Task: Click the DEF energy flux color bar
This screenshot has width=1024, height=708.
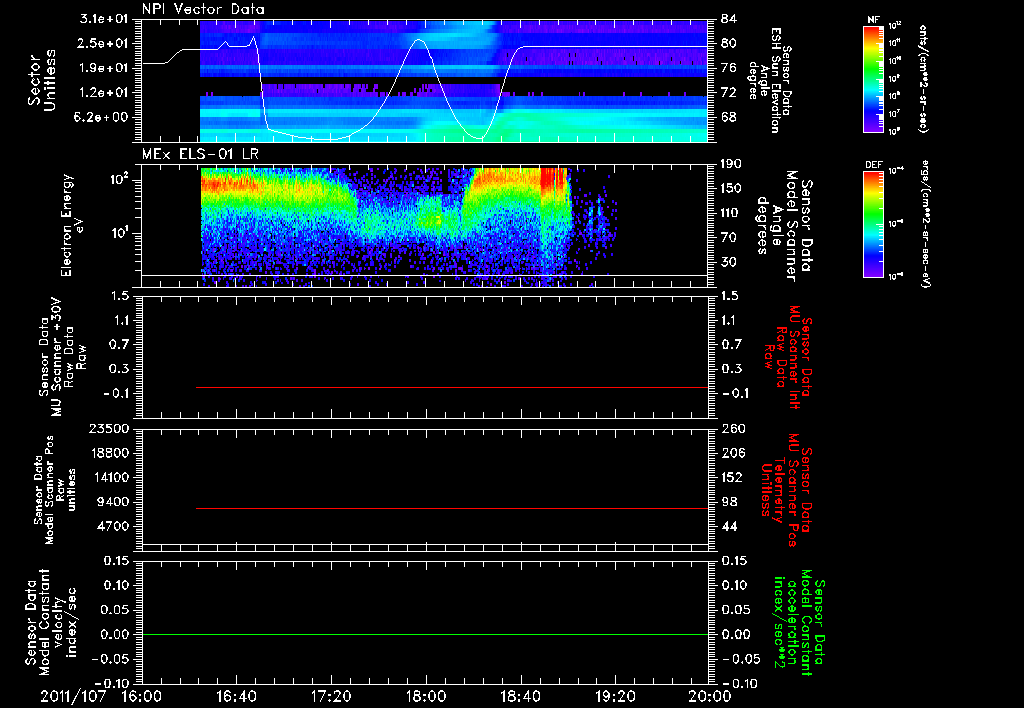Action: click(x=874, y=224)
